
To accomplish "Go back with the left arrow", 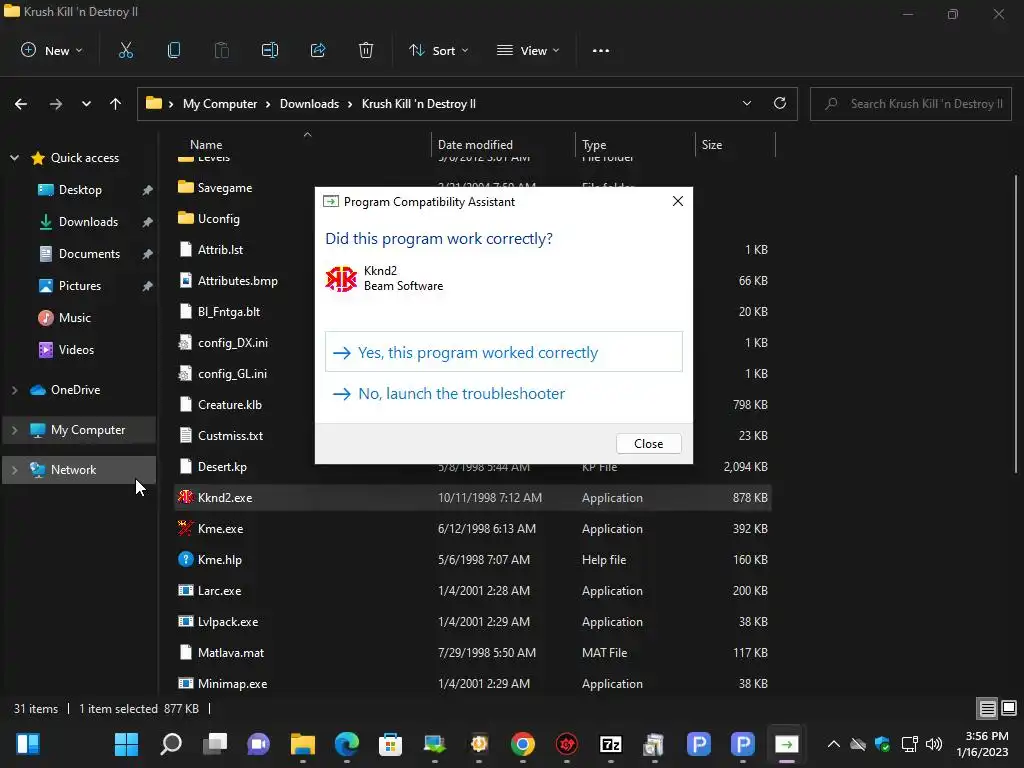I will (x=21, y=104).
